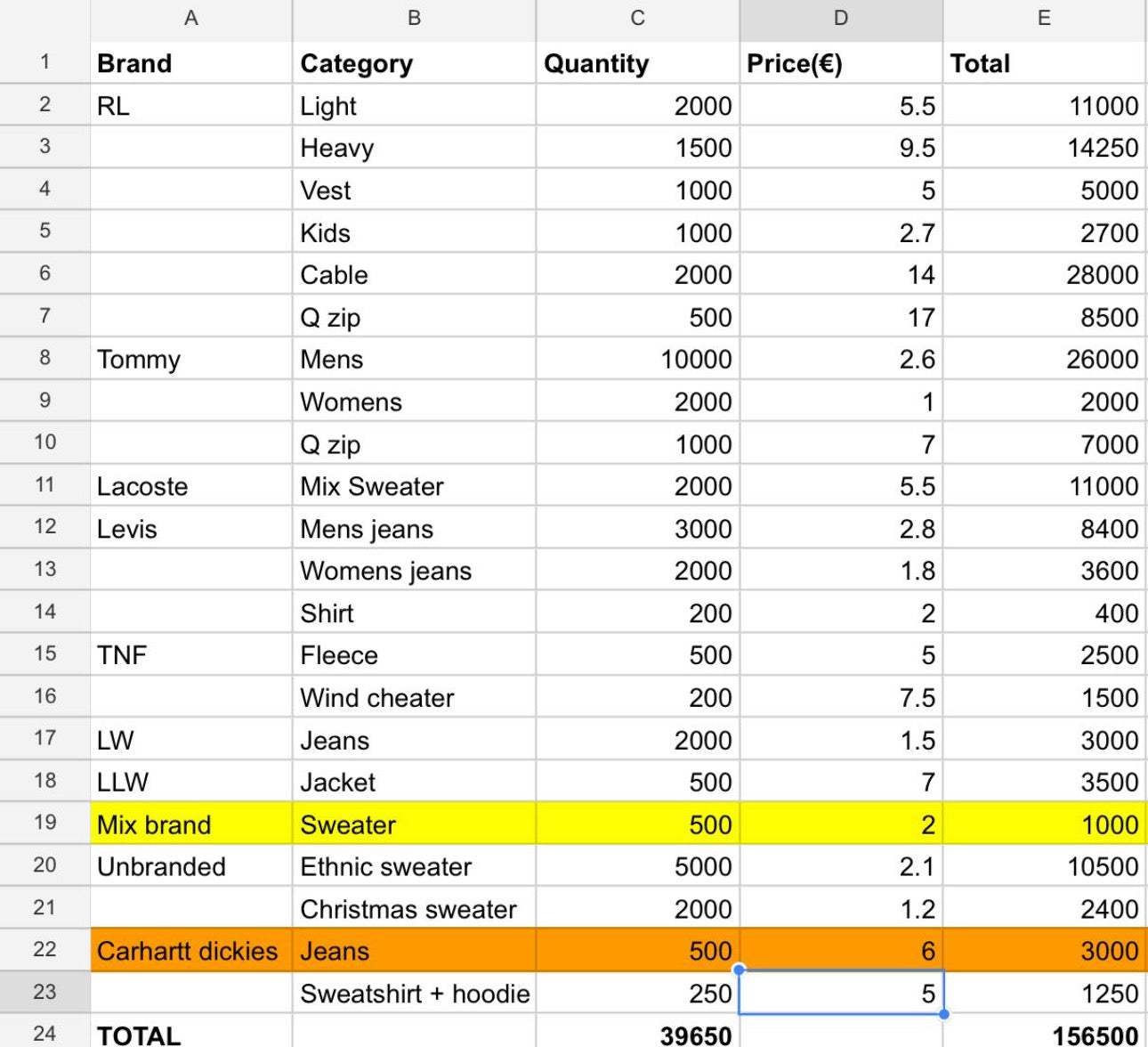Select column A header
This screenshot has width=1148, height=1047.
pos(191,20)
